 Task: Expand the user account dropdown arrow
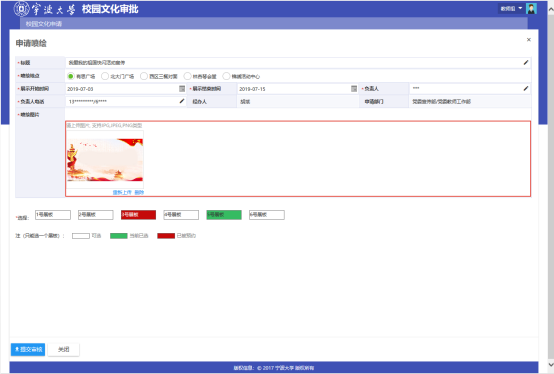click(x=520, y=8)
